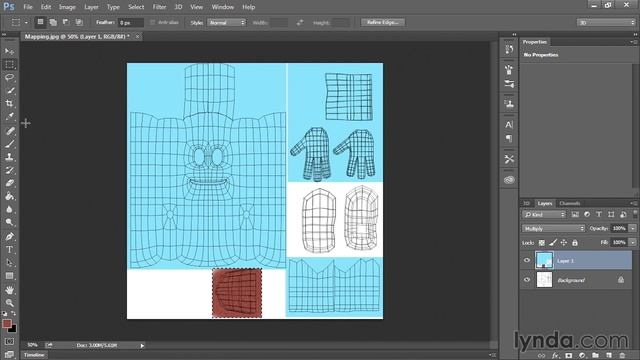Viewport: 640px width, 360px height.
Task: Select the Blur tool
Action: point(9,209)
